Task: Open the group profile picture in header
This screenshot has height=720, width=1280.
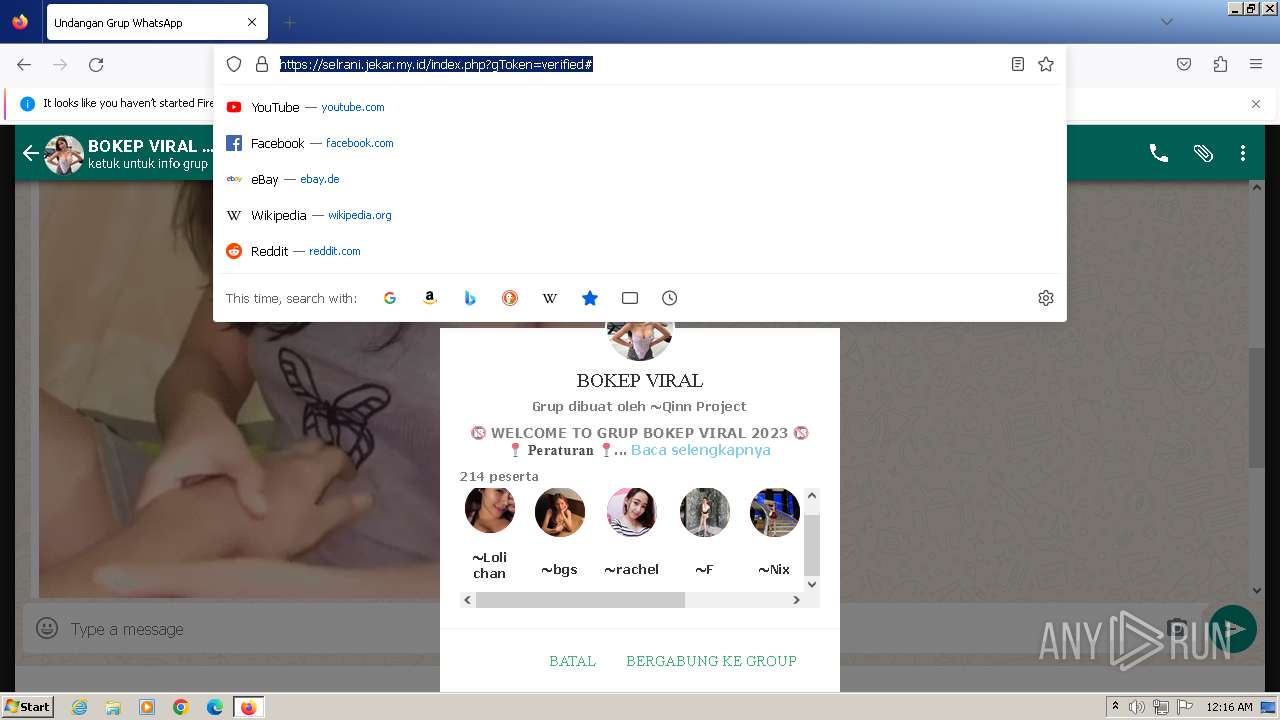Action: click(64, 154)
